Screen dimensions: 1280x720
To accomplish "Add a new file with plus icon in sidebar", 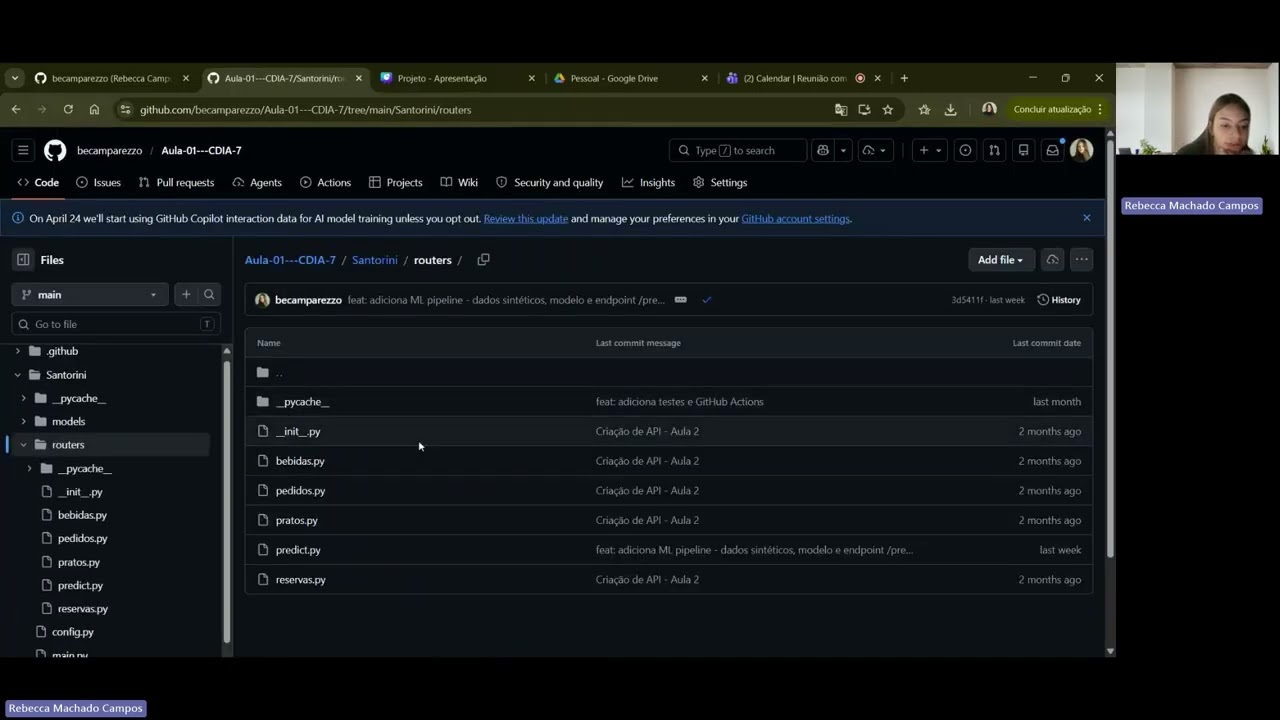I will tap(186, 294).
